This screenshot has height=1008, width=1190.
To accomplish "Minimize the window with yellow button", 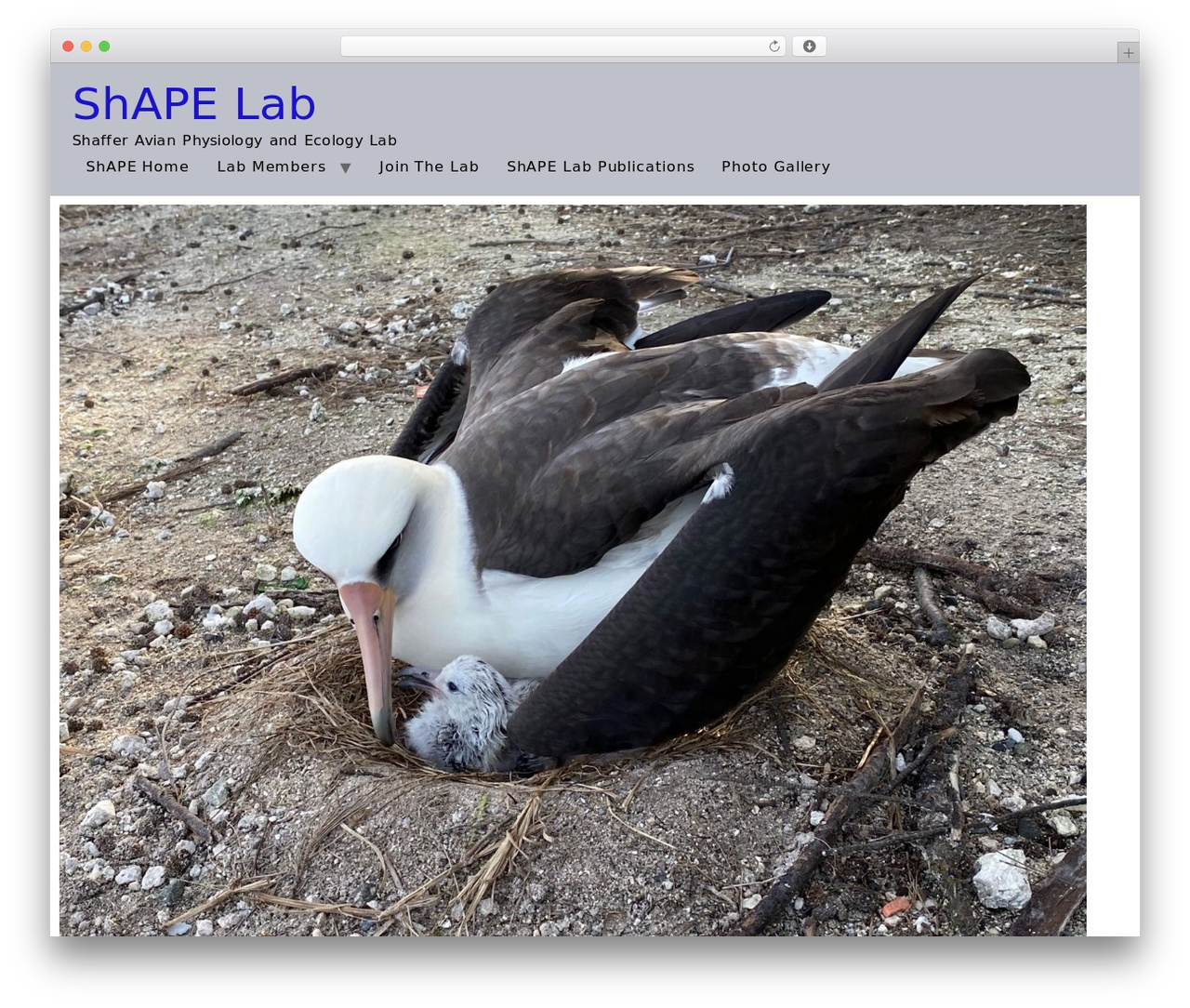I will tap(86, 46).
